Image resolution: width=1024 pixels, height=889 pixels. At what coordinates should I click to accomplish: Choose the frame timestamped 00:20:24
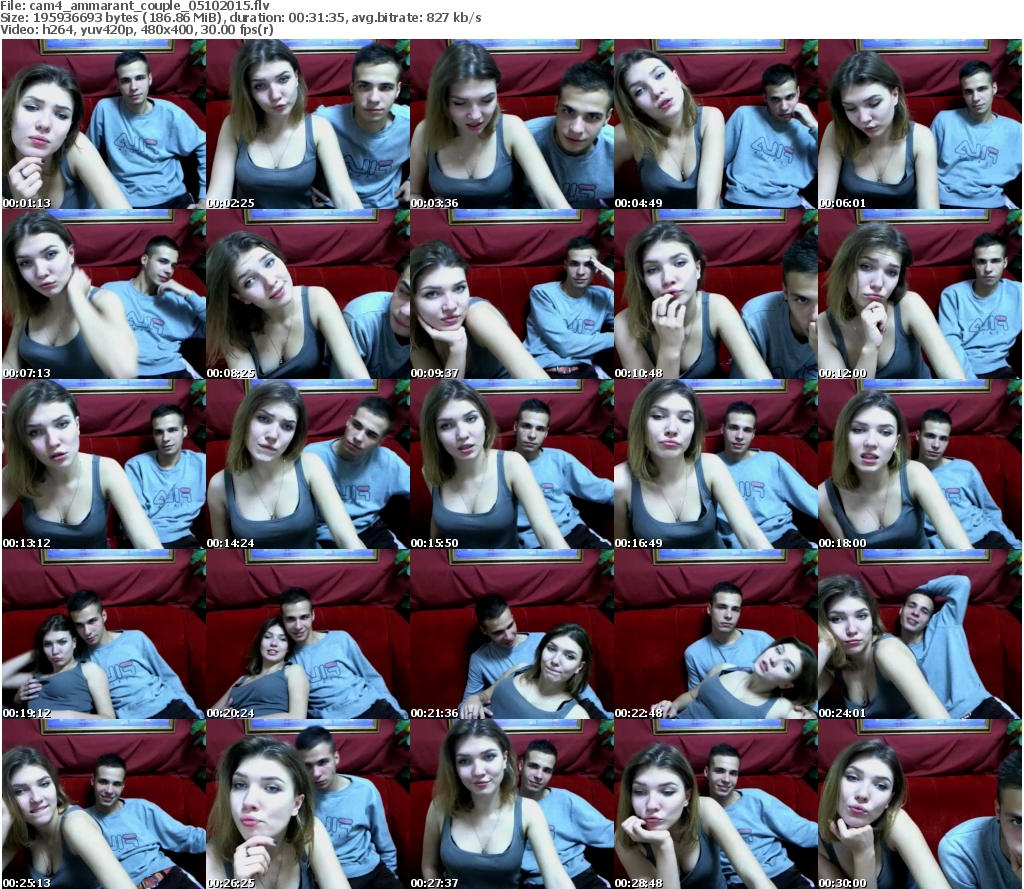tap(308, 634)
